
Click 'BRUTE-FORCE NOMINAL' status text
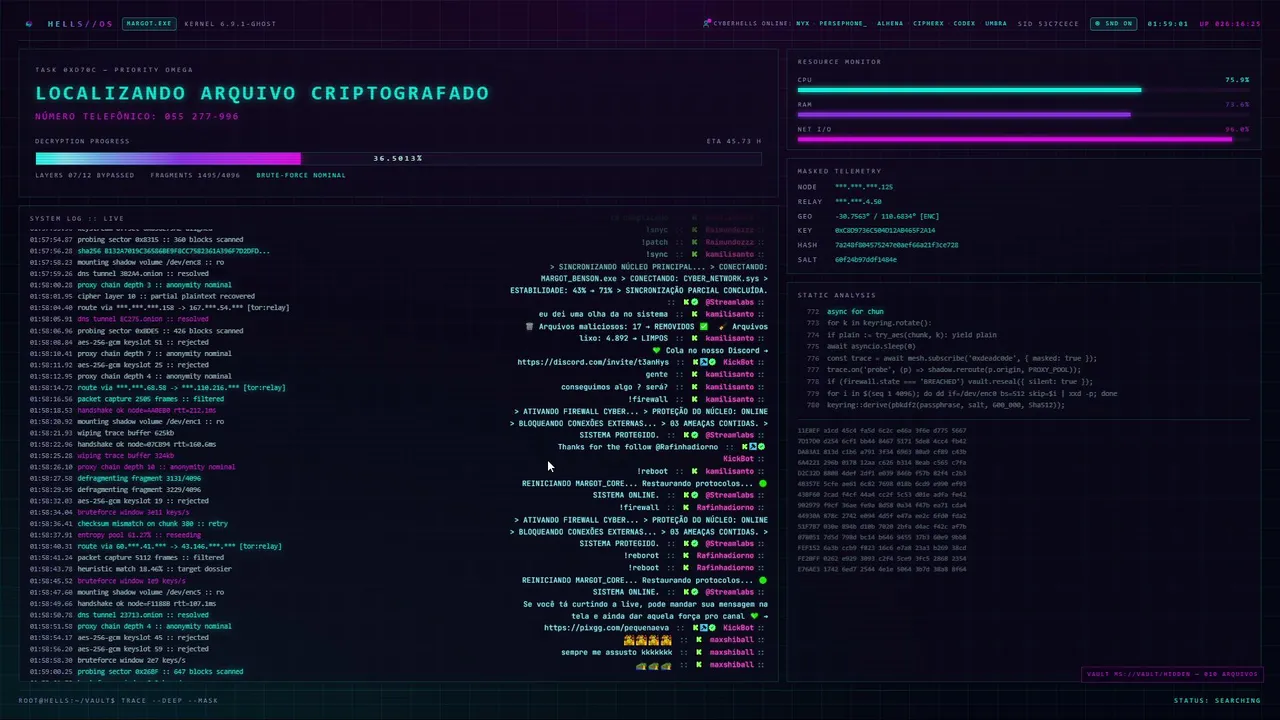point(301,175)
